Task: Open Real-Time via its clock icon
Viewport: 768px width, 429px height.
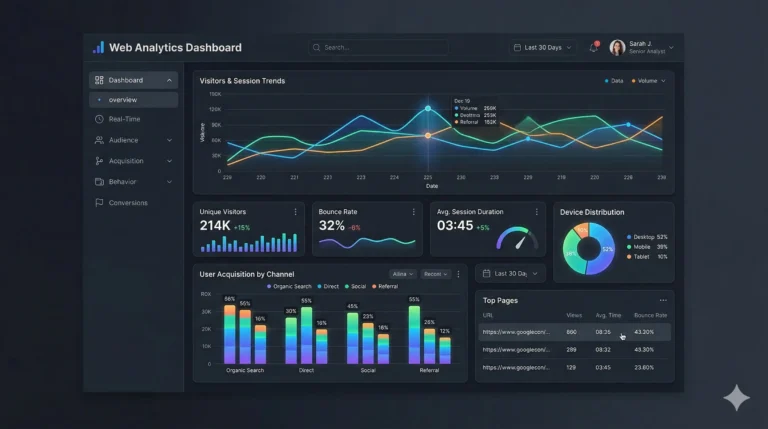Action: tap(99, 119)
